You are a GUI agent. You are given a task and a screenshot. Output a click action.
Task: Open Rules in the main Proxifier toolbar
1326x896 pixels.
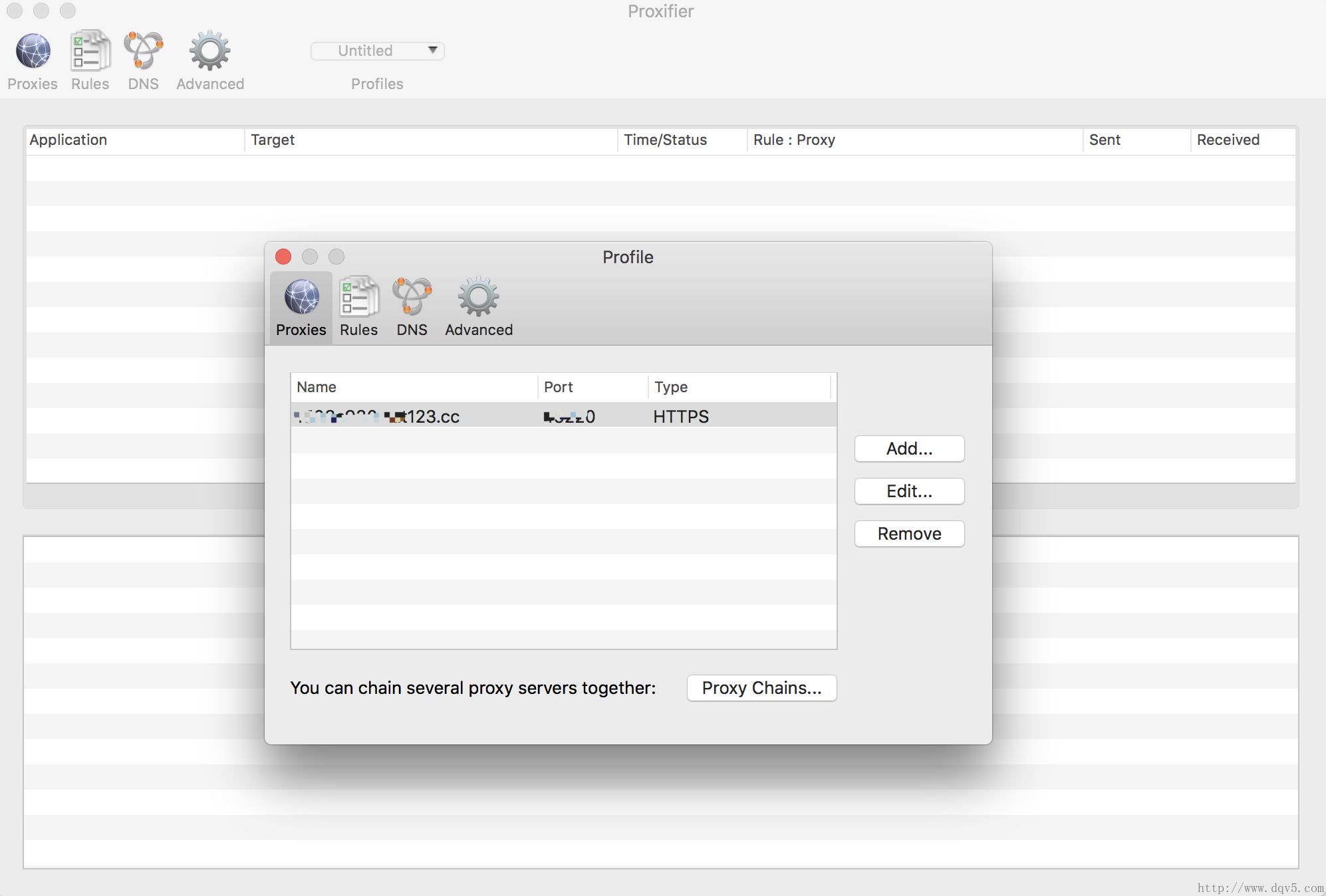90,60
